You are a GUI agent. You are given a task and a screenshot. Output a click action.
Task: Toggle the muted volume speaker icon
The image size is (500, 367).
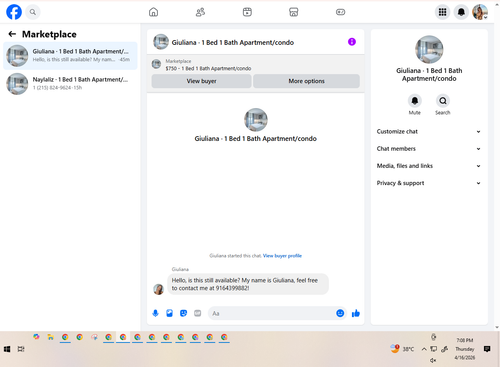click(433, 360)
